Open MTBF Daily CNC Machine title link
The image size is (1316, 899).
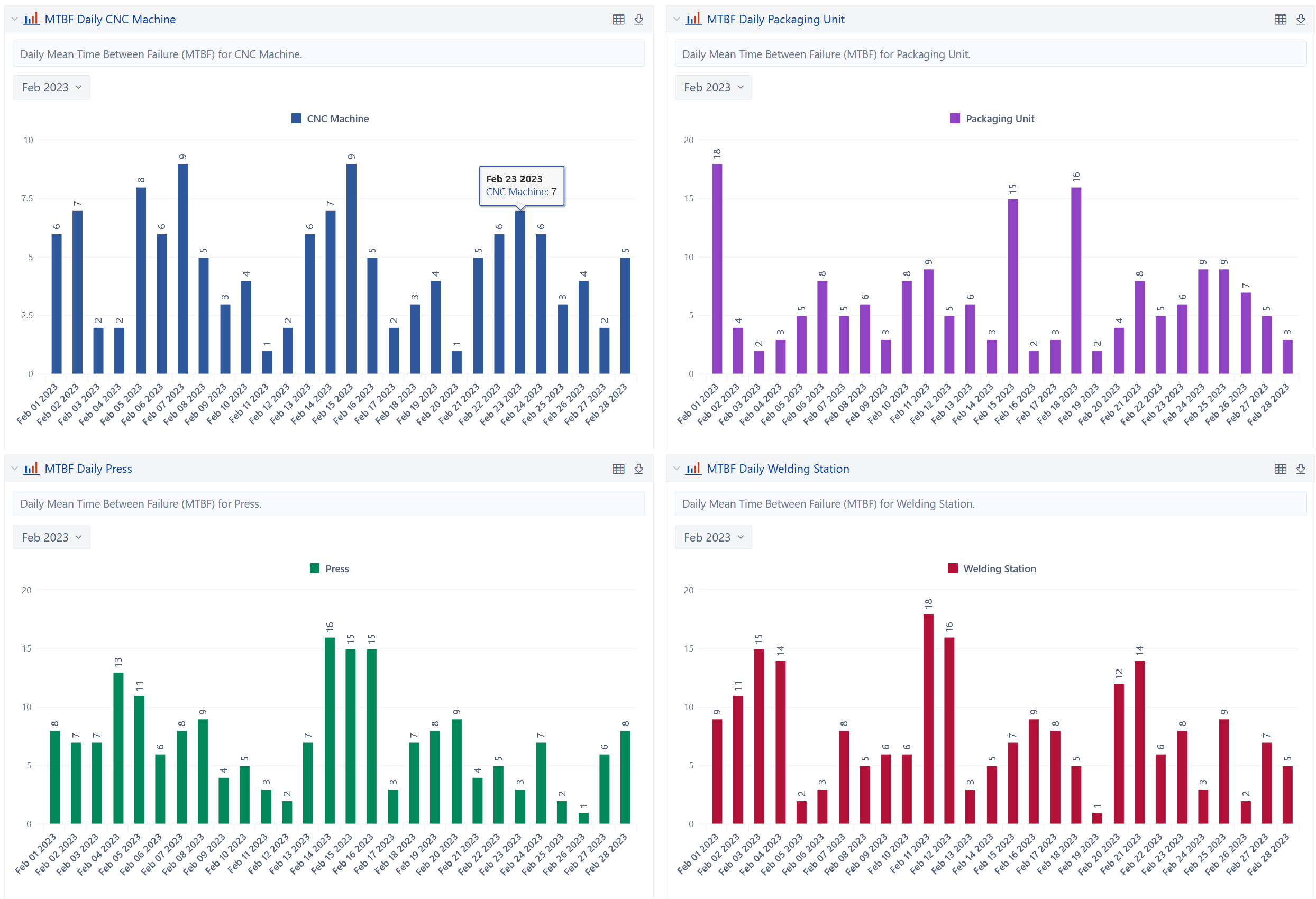110,19
